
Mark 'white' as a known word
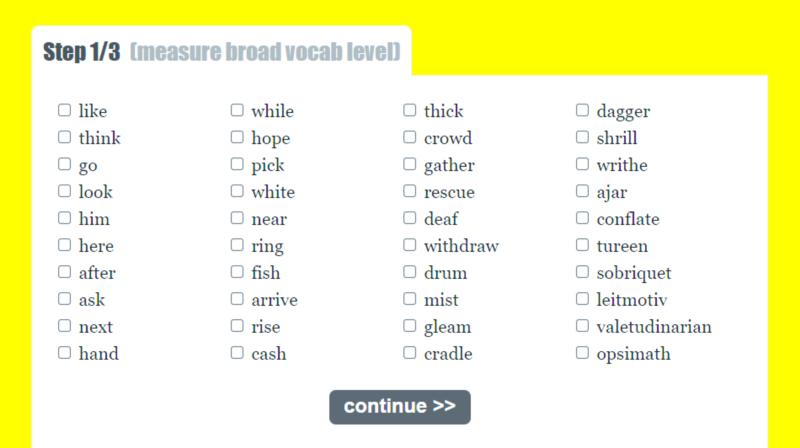pos(237,191)
